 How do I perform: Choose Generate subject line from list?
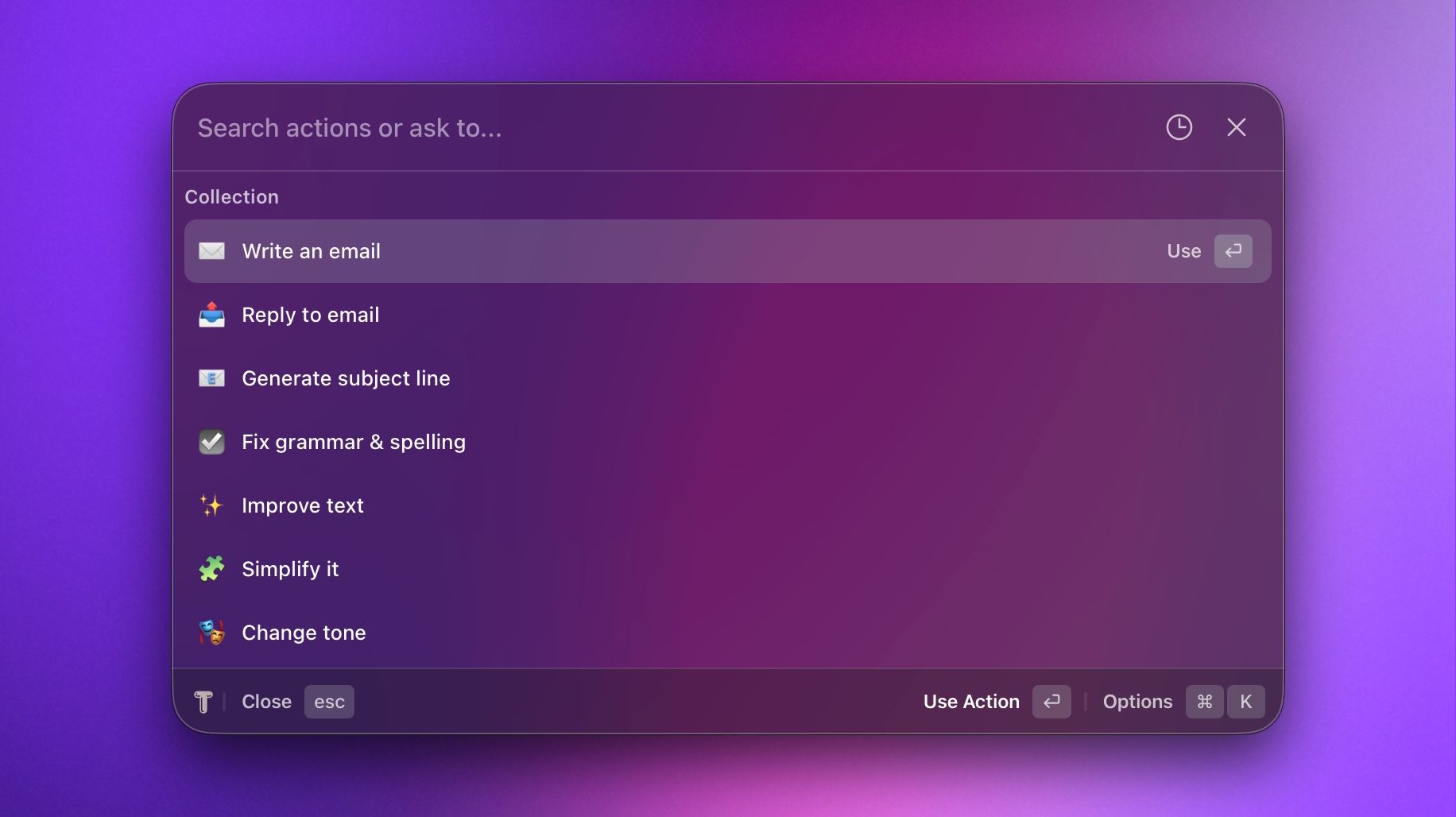click(x=346, y=378)
